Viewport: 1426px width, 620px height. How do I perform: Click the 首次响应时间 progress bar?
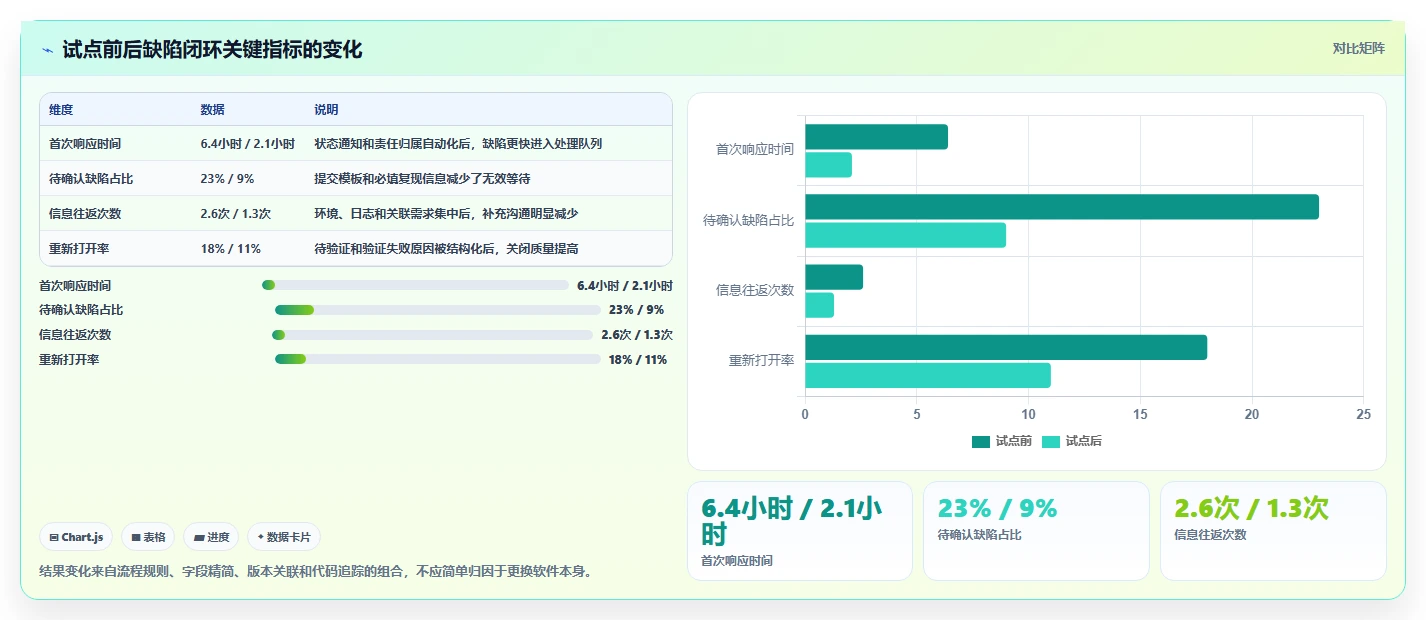click(x=415, y=285)
